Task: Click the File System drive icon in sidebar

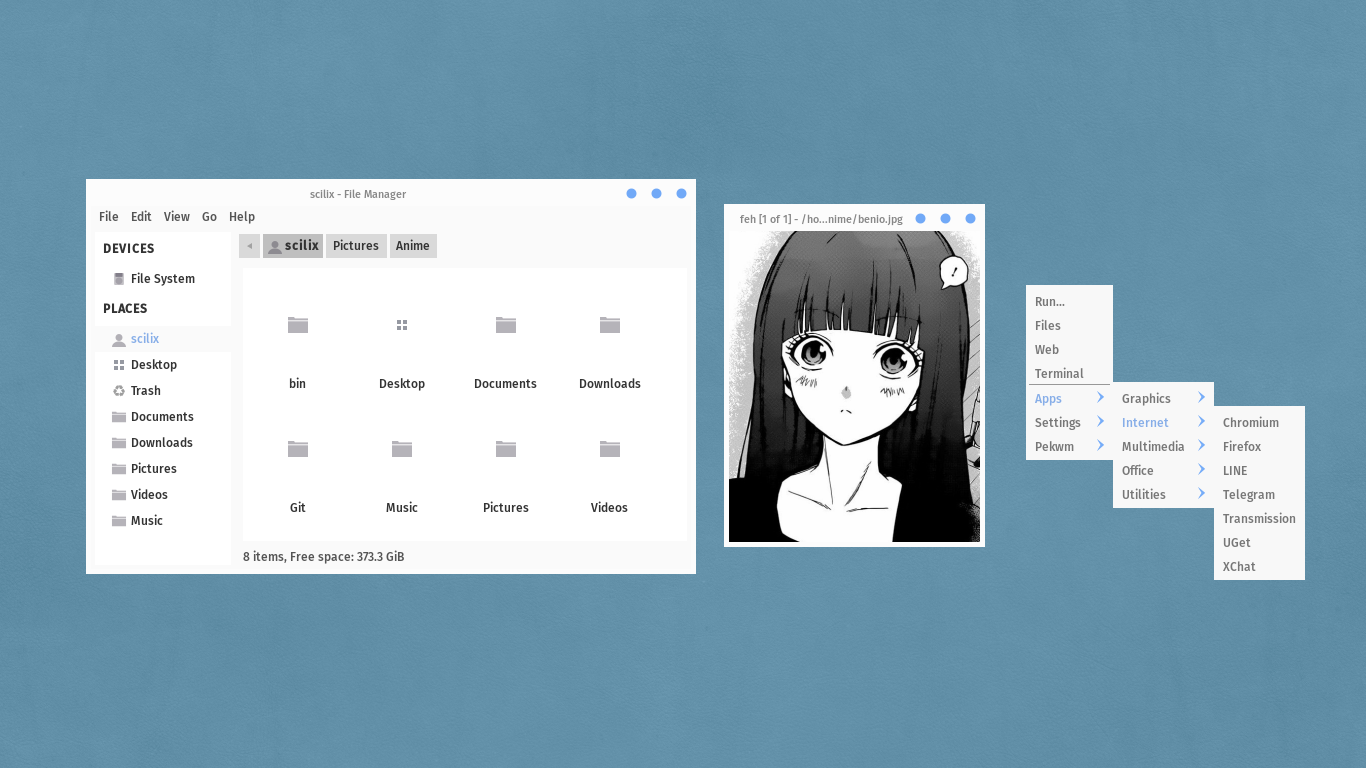Action: (x=119, y=279)
